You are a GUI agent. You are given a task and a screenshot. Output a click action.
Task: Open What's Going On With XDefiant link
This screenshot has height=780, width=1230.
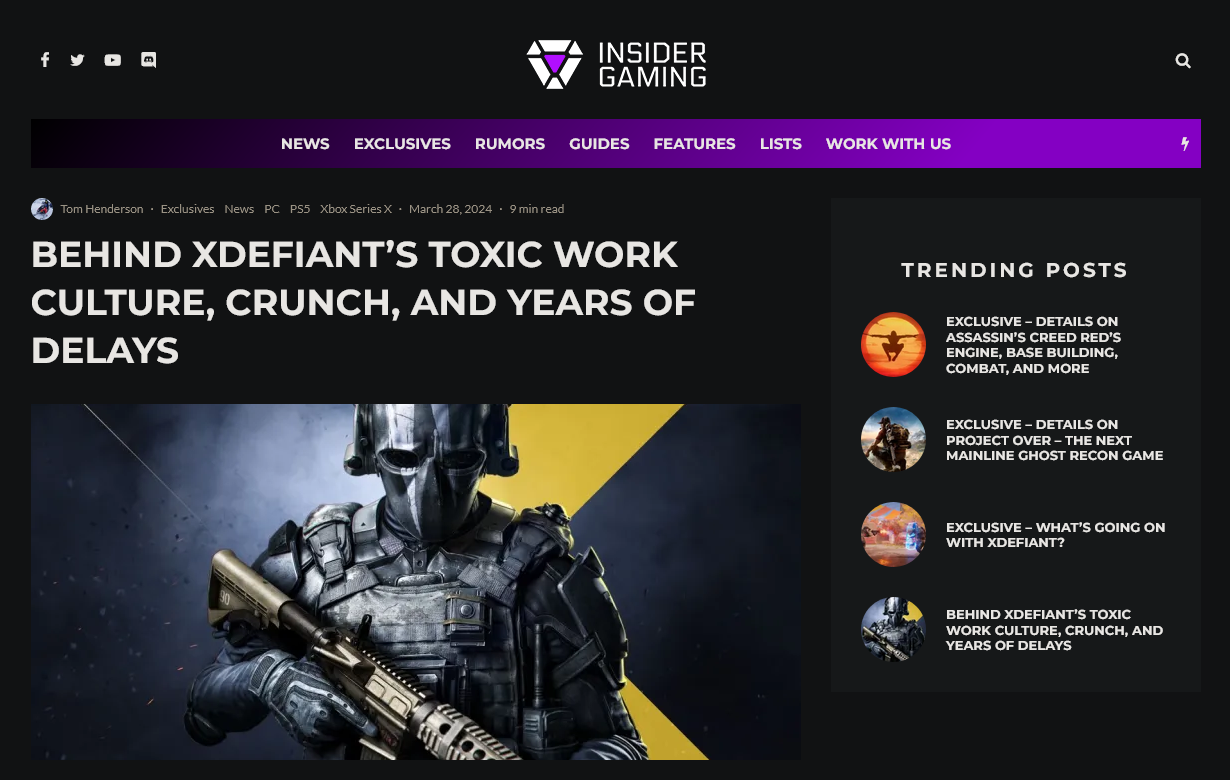[x=1056, y=535]
